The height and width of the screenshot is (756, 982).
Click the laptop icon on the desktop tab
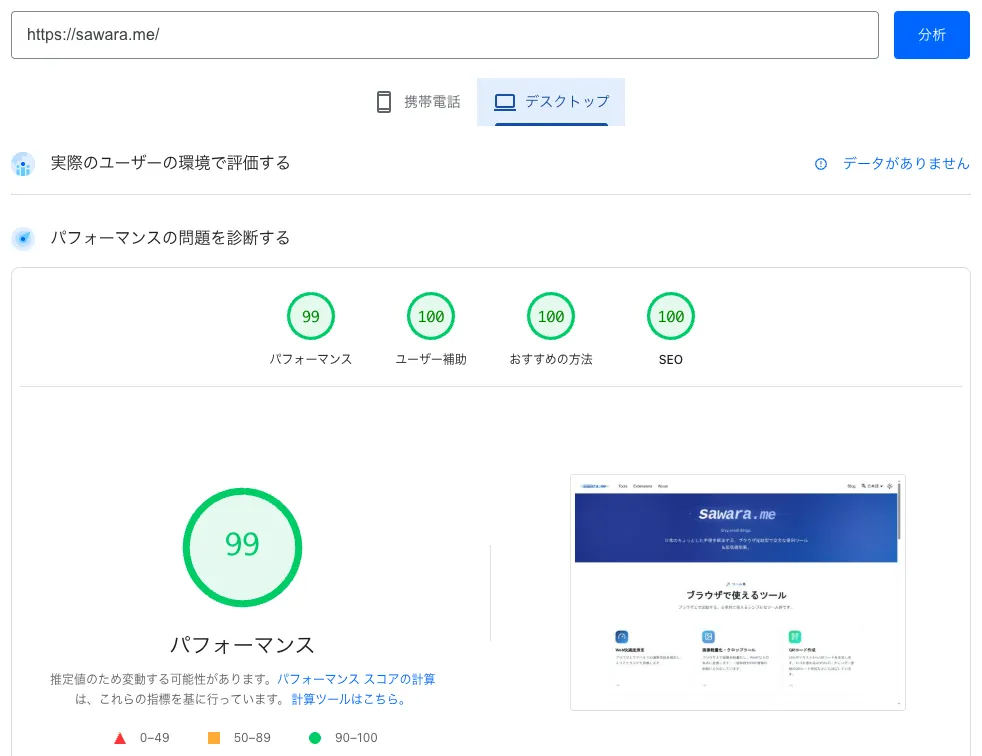pyautogui.click(x=505, y=101)
